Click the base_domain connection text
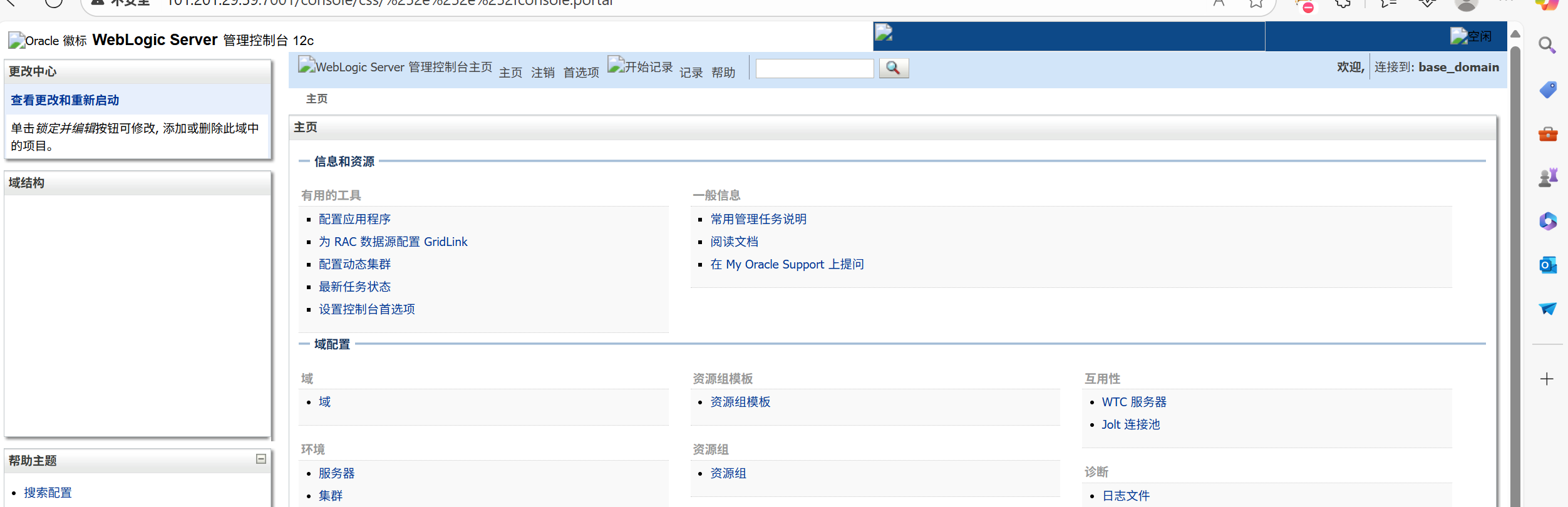The width and height of the screenshot is (1568, 507). click(1458, 67)
